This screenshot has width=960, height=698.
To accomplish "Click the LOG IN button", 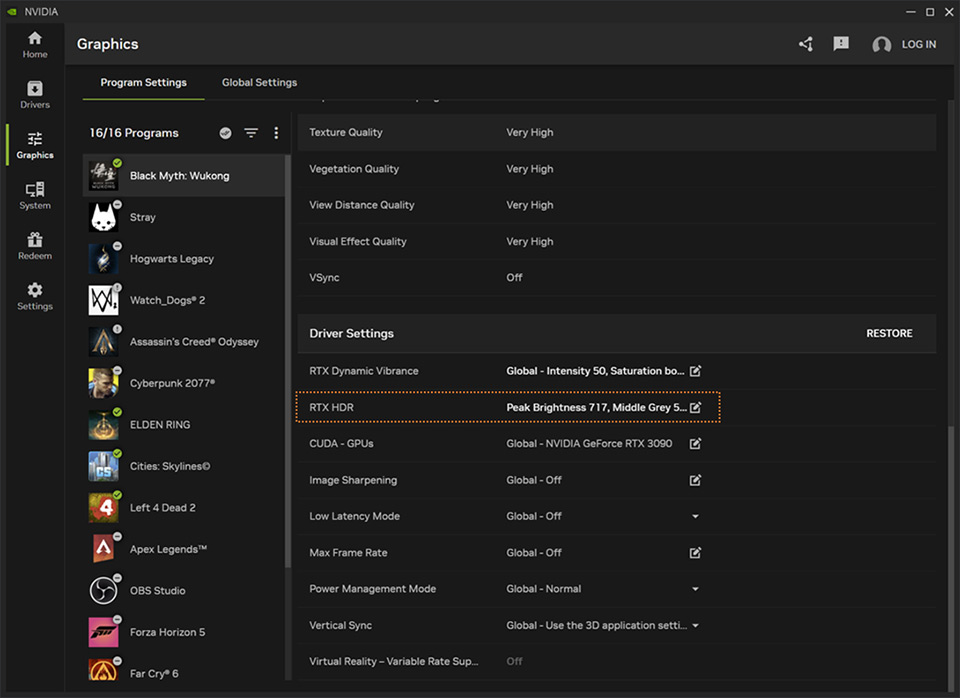I will (x=918, y=45).
